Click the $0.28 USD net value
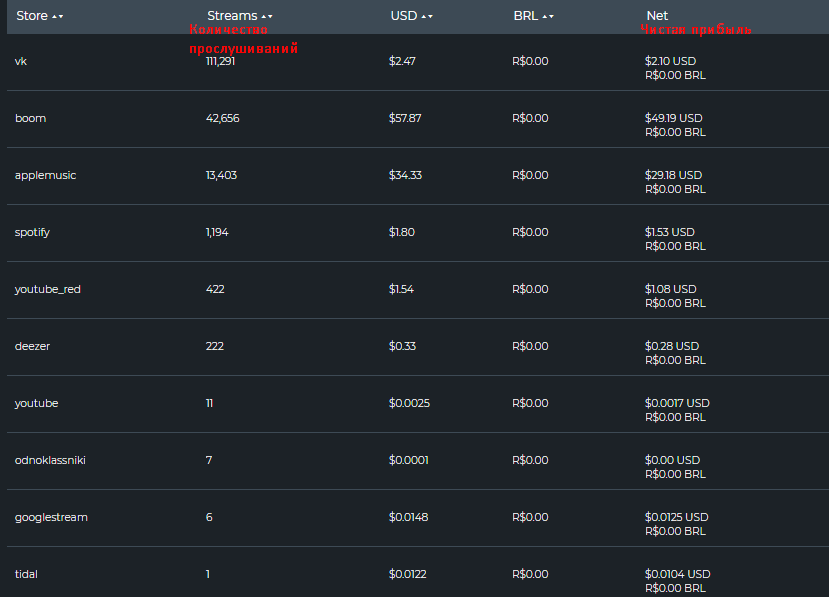829x597 pixels. (672, 346)
